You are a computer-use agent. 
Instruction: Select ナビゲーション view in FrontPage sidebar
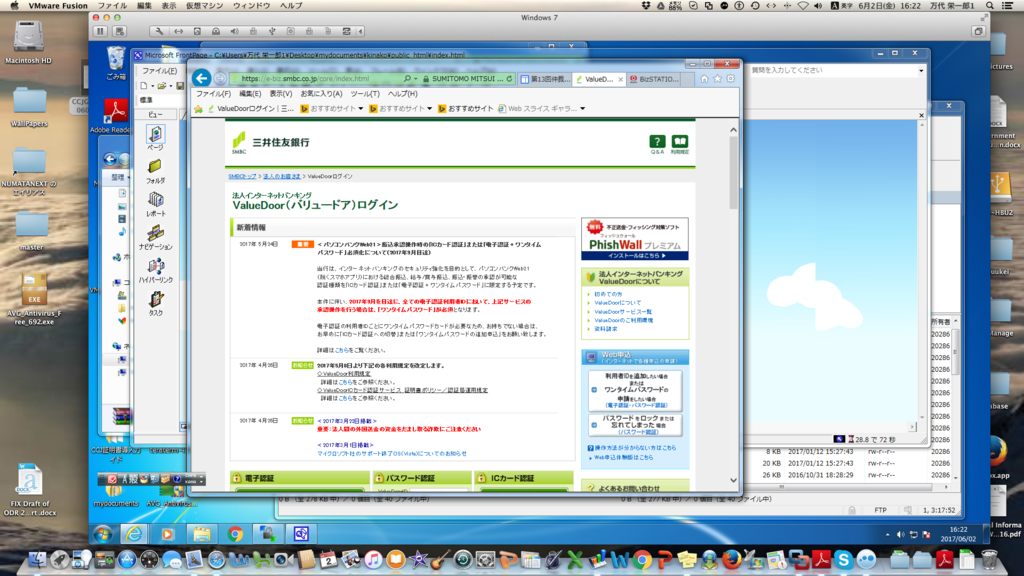pyautogui.click(x=155, y=238)
